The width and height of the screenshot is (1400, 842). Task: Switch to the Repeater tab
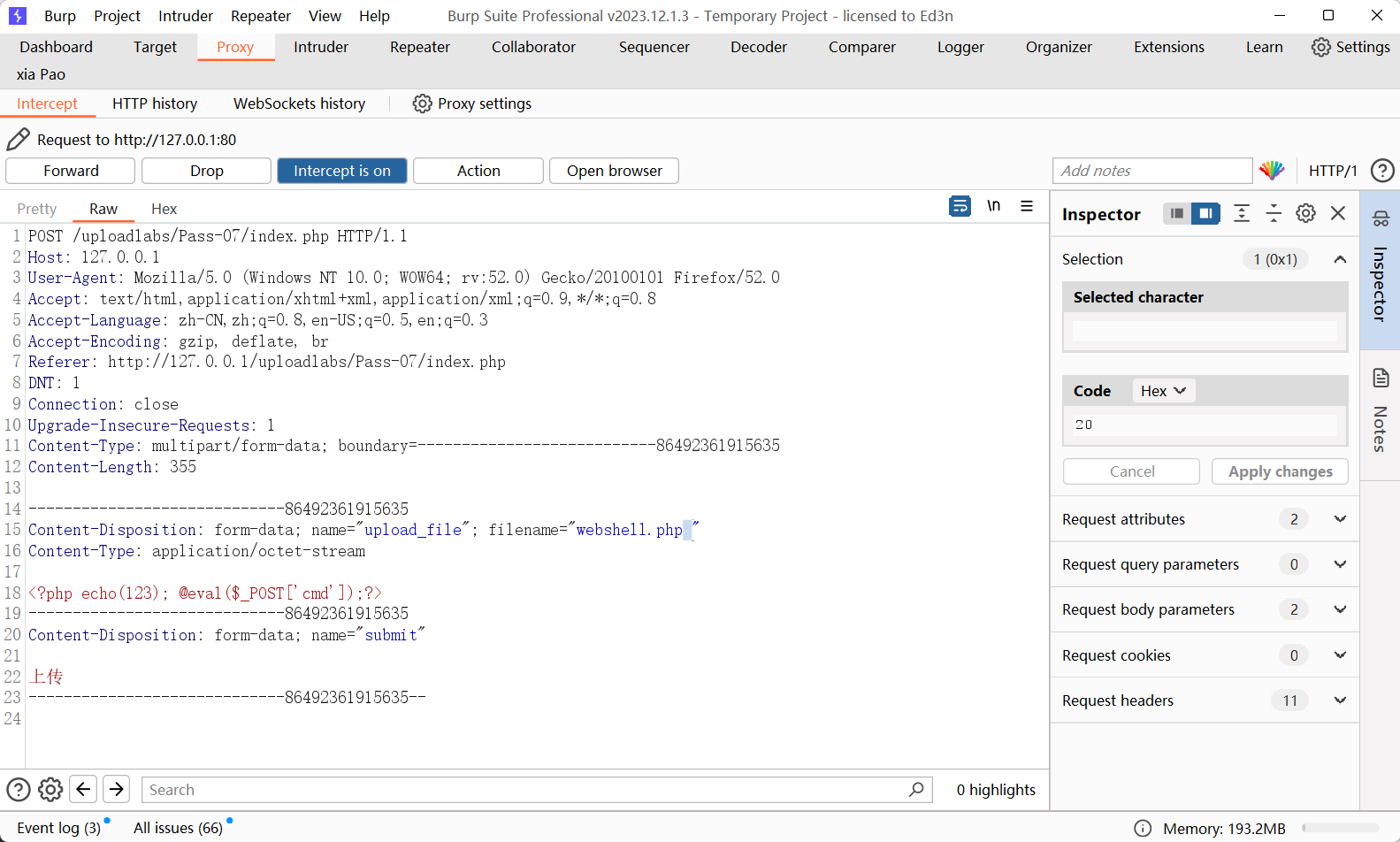coord(420,47)
